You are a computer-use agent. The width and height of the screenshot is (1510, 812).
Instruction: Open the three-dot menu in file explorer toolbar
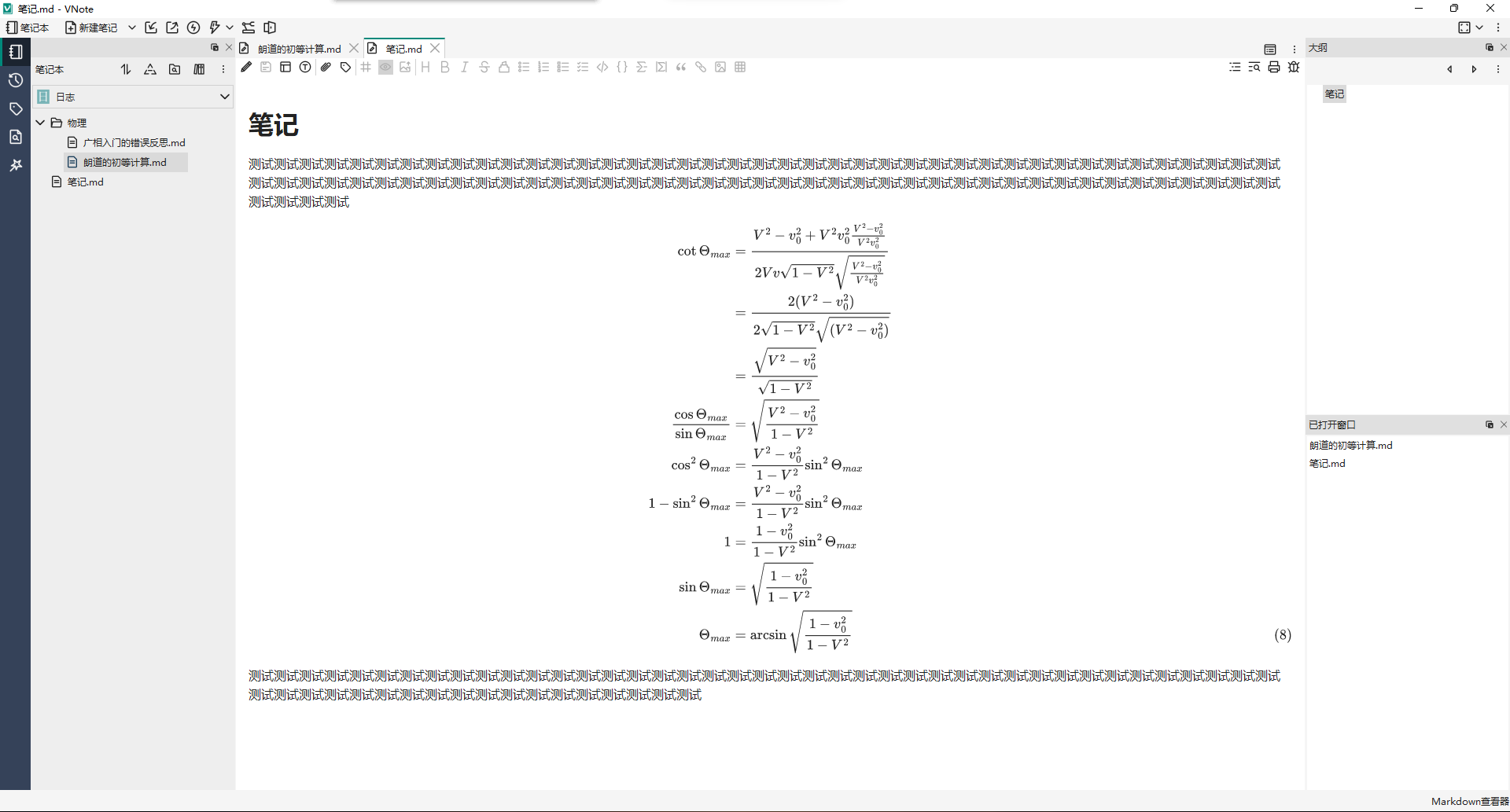(x=223, y=69)
